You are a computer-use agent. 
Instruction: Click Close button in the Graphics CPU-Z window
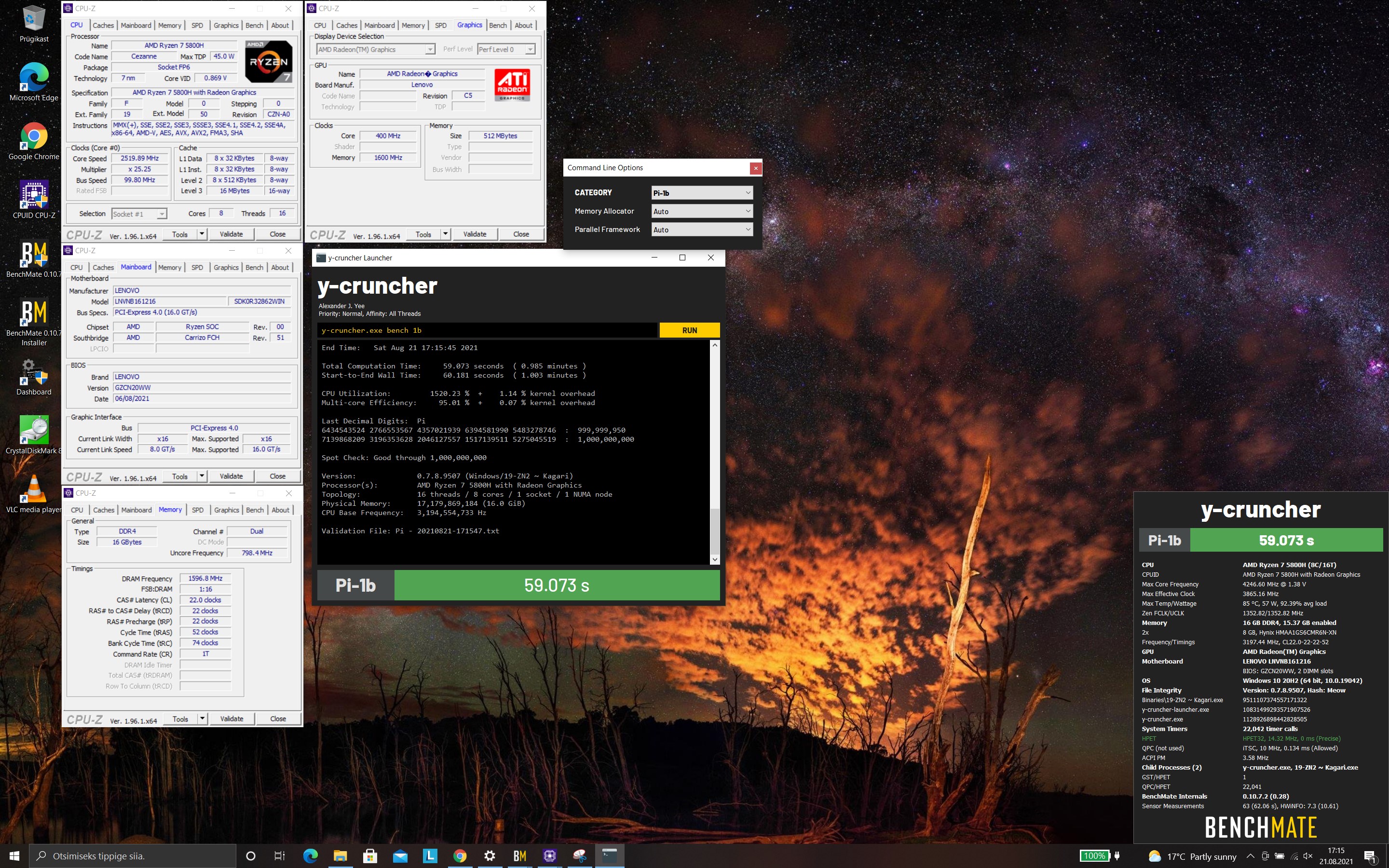[x=521, y=234]
